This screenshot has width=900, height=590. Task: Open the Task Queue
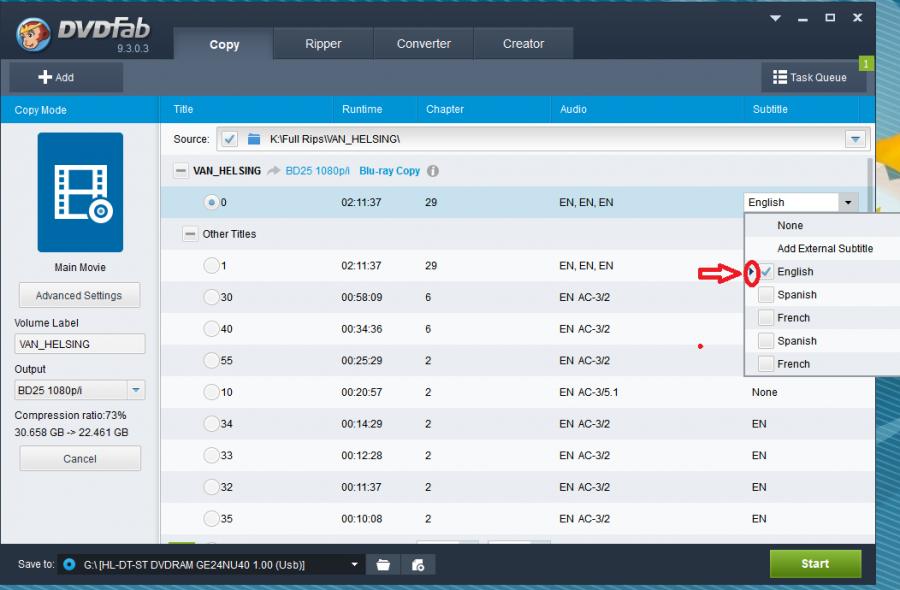tap(813, 77)
